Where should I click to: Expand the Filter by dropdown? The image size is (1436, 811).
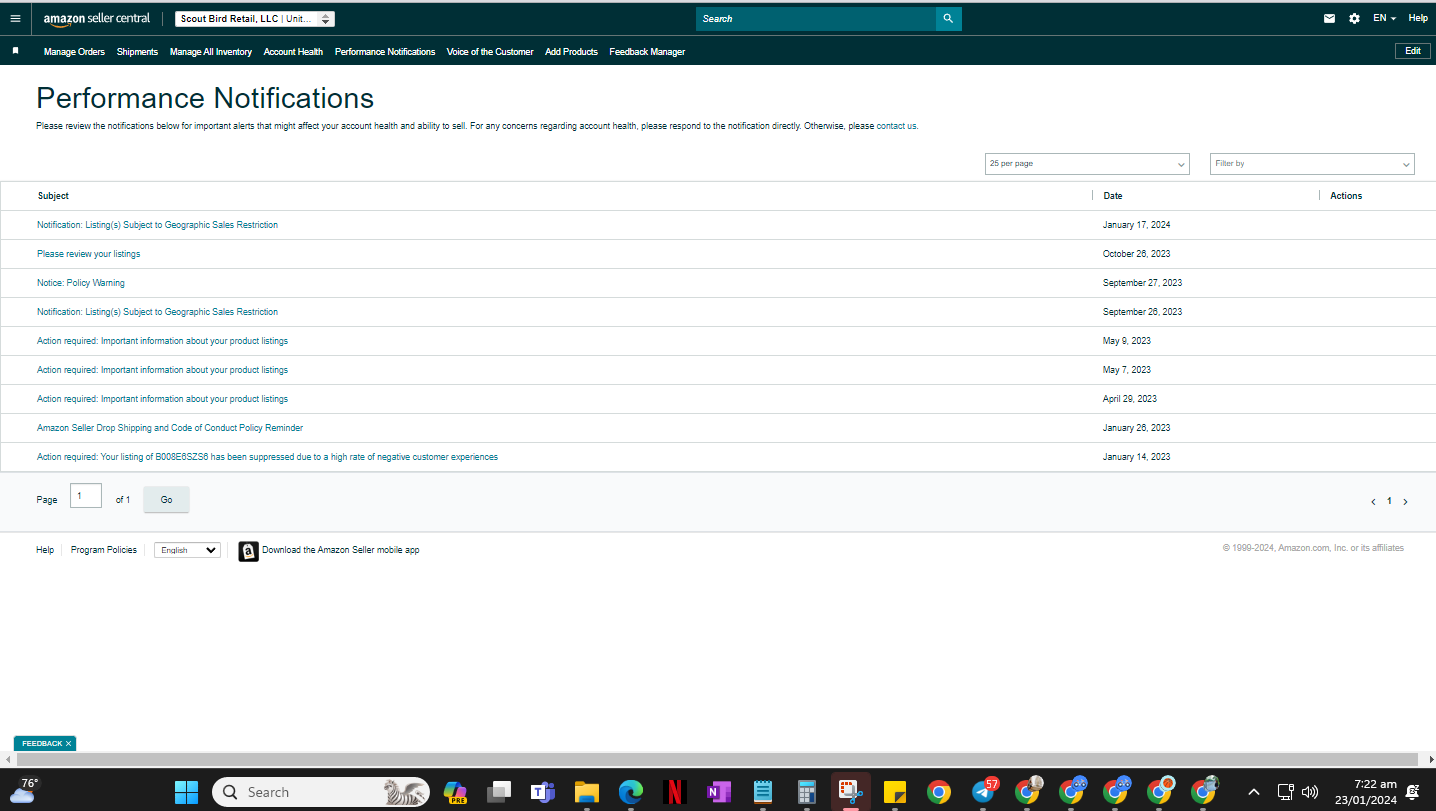click(x=1312, y=164)
